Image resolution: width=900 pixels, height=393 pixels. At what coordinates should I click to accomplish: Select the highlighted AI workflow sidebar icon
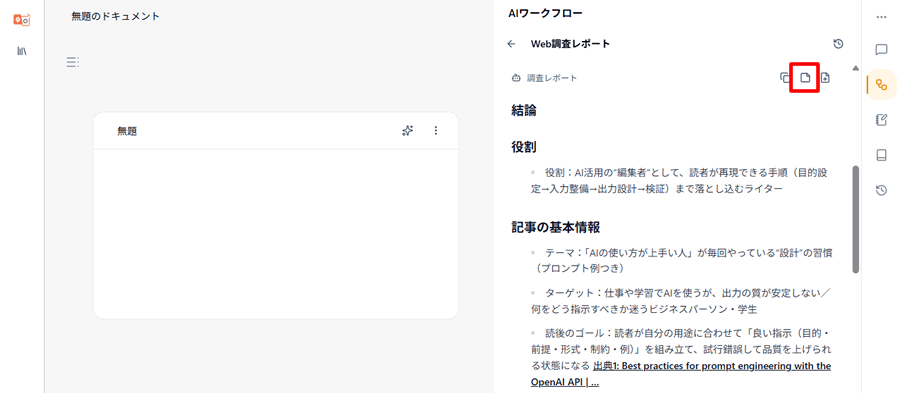click(881, 85)
